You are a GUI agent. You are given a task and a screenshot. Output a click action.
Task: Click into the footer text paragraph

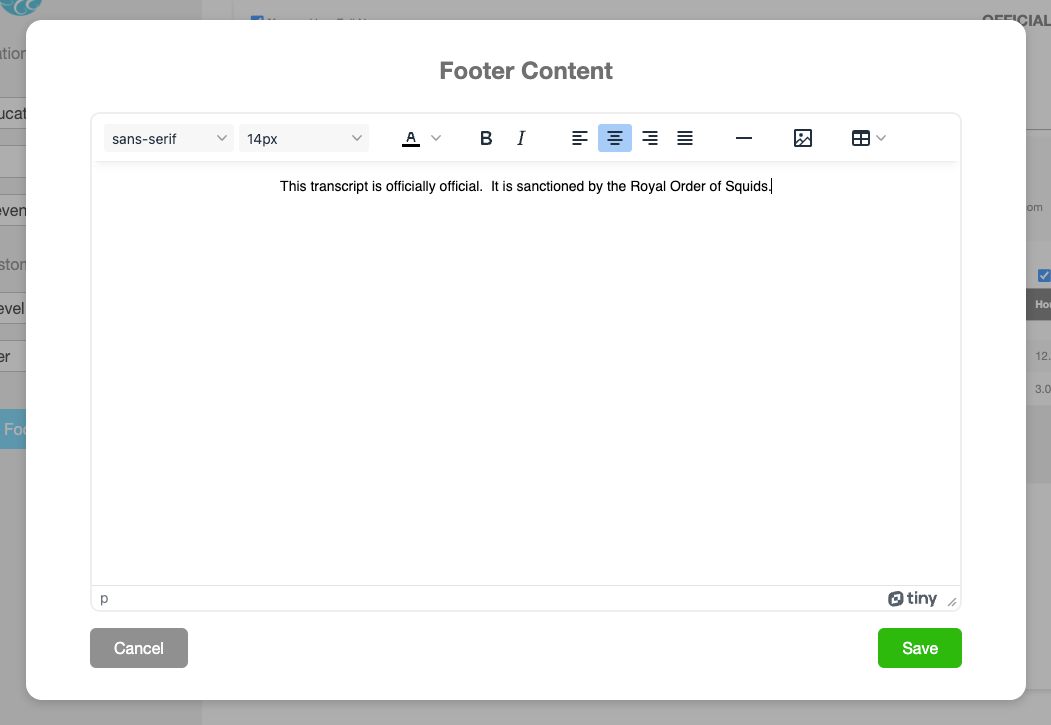(x=526, y=186)
